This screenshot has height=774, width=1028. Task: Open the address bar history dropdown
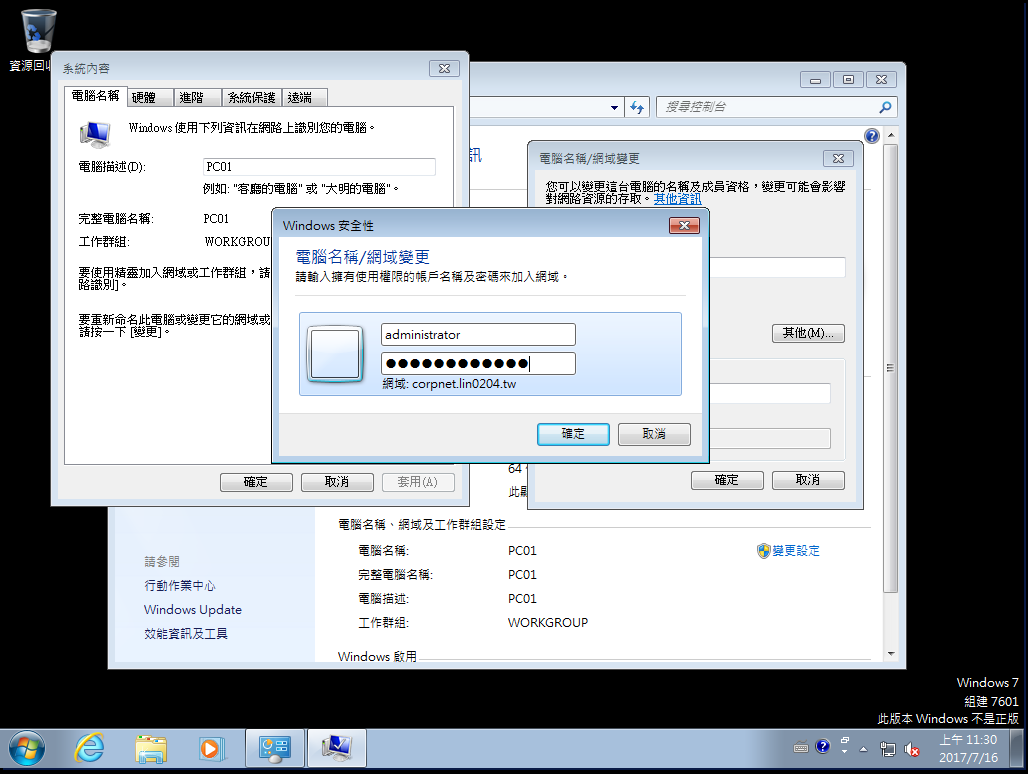coord(614,107)
